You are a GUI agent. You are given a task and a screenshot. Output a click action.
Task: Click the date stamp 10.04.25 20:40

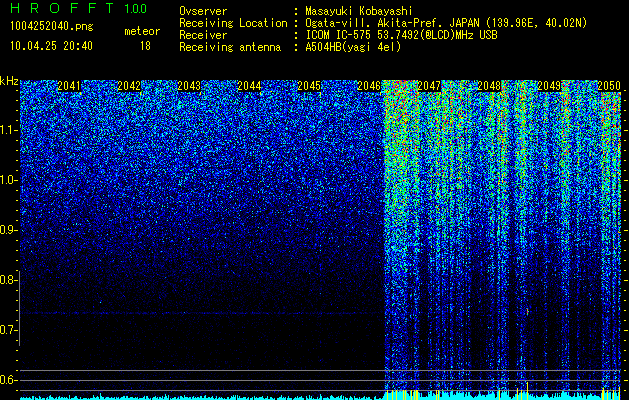[51, 46]
